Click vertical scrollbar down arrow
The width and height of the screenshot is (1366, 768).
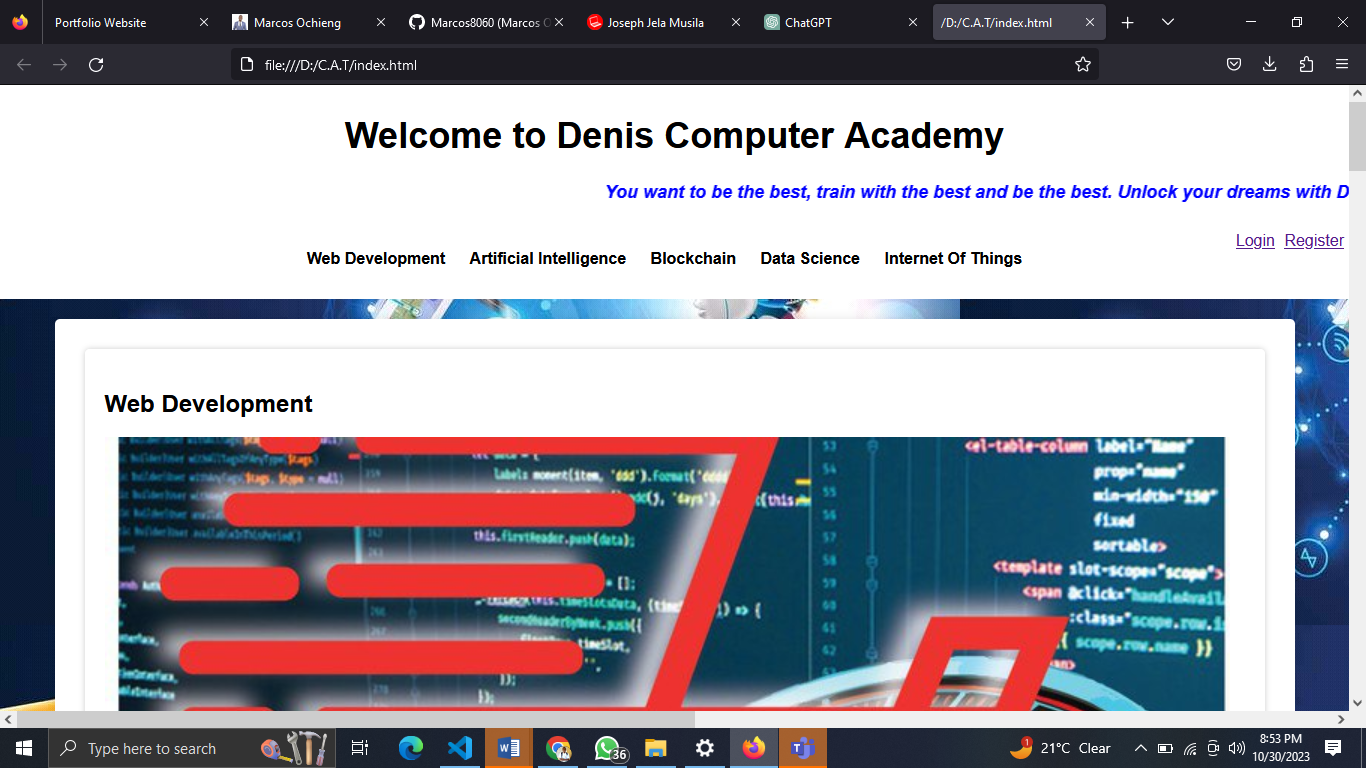[x=1357, y=702]
